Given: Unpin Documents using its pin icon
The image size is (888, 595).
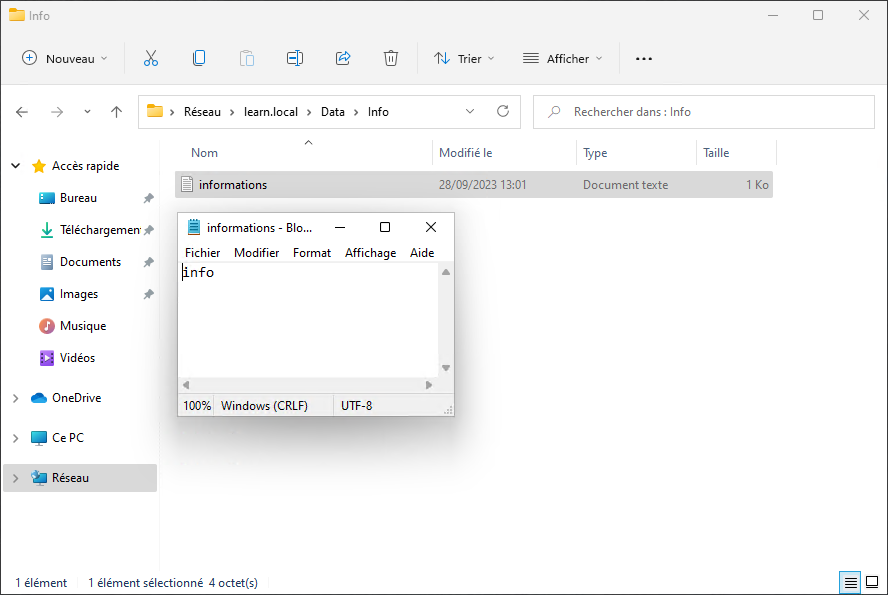Looking at the screenshot, I should [x=148, y=262].
